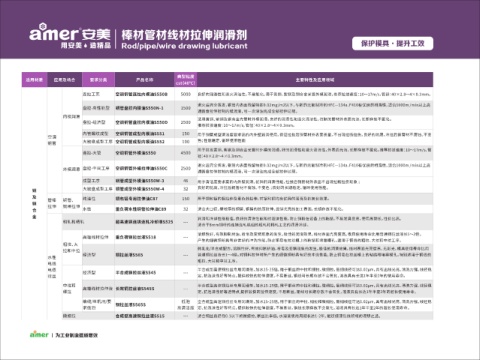
Task: Click the 用安美·造精品 slogan under logo
Action: click(86, 45)
